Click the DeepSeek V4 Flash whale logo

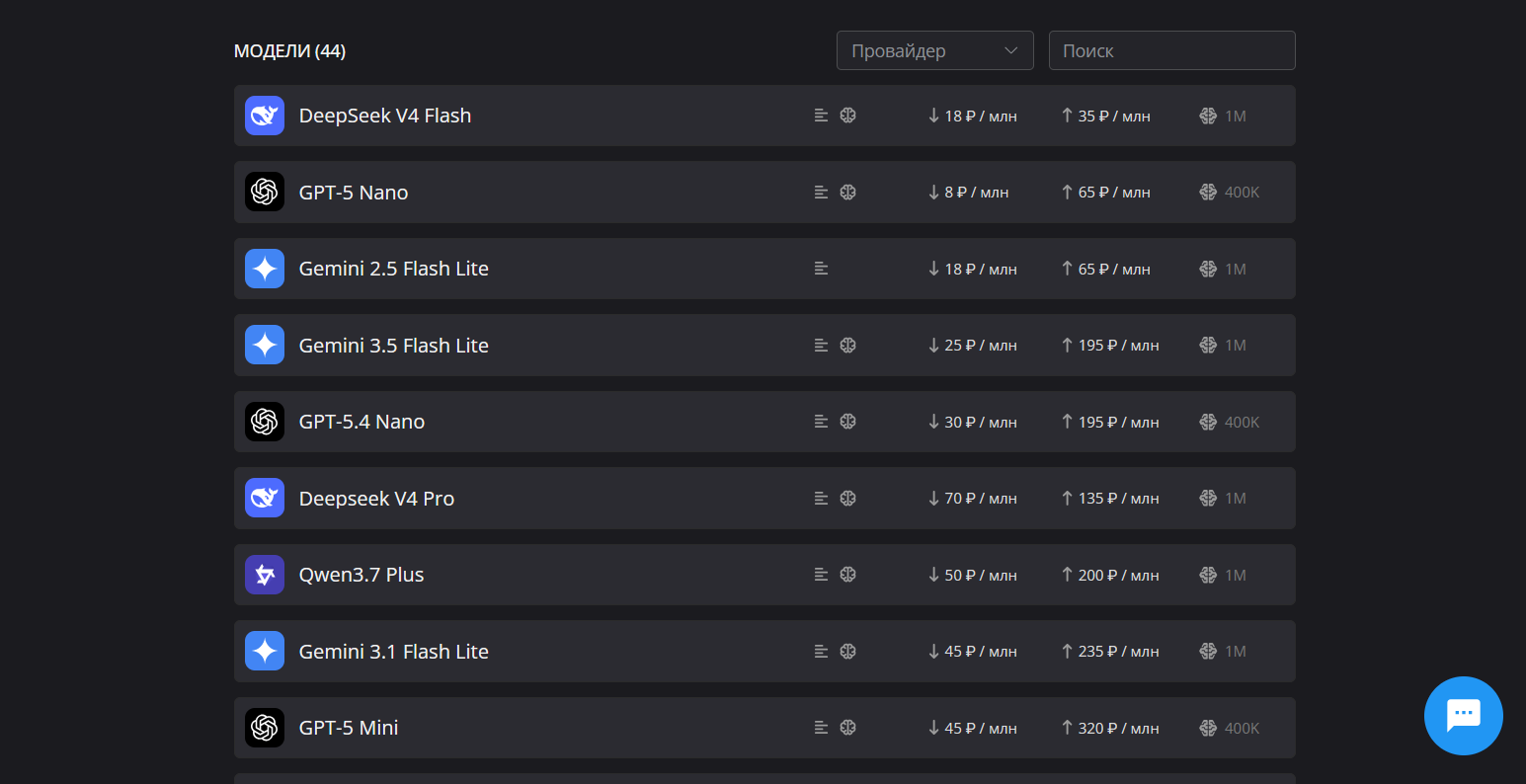[265, 116]
